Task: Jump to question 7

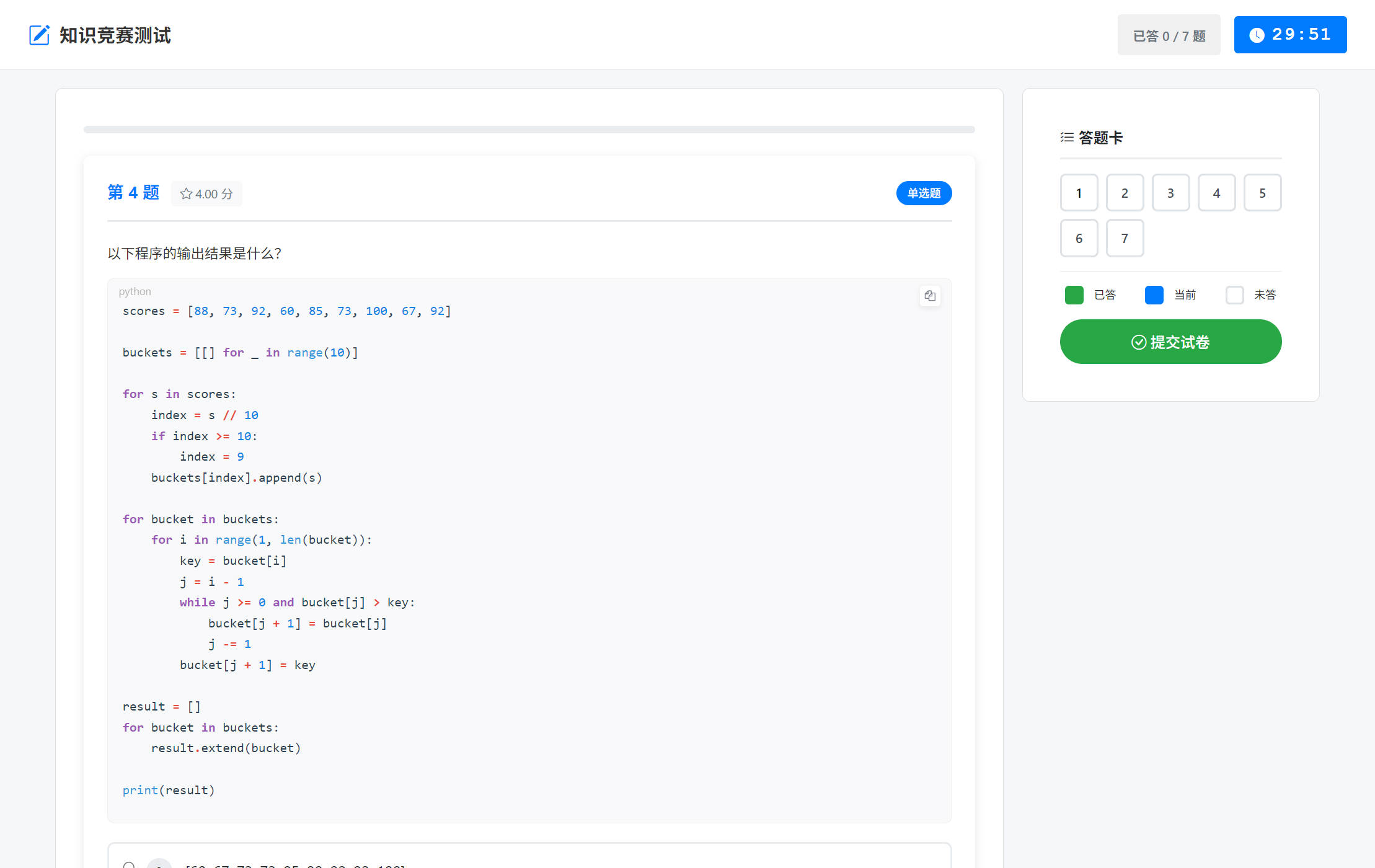Action: coord(1125,238)
